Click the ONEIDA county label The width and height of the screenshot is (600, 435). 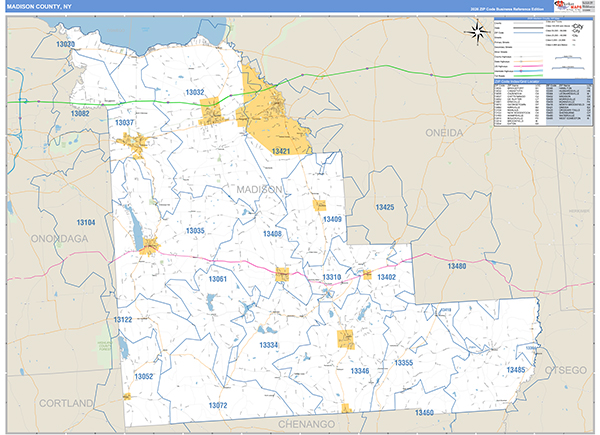click(444, 132)
